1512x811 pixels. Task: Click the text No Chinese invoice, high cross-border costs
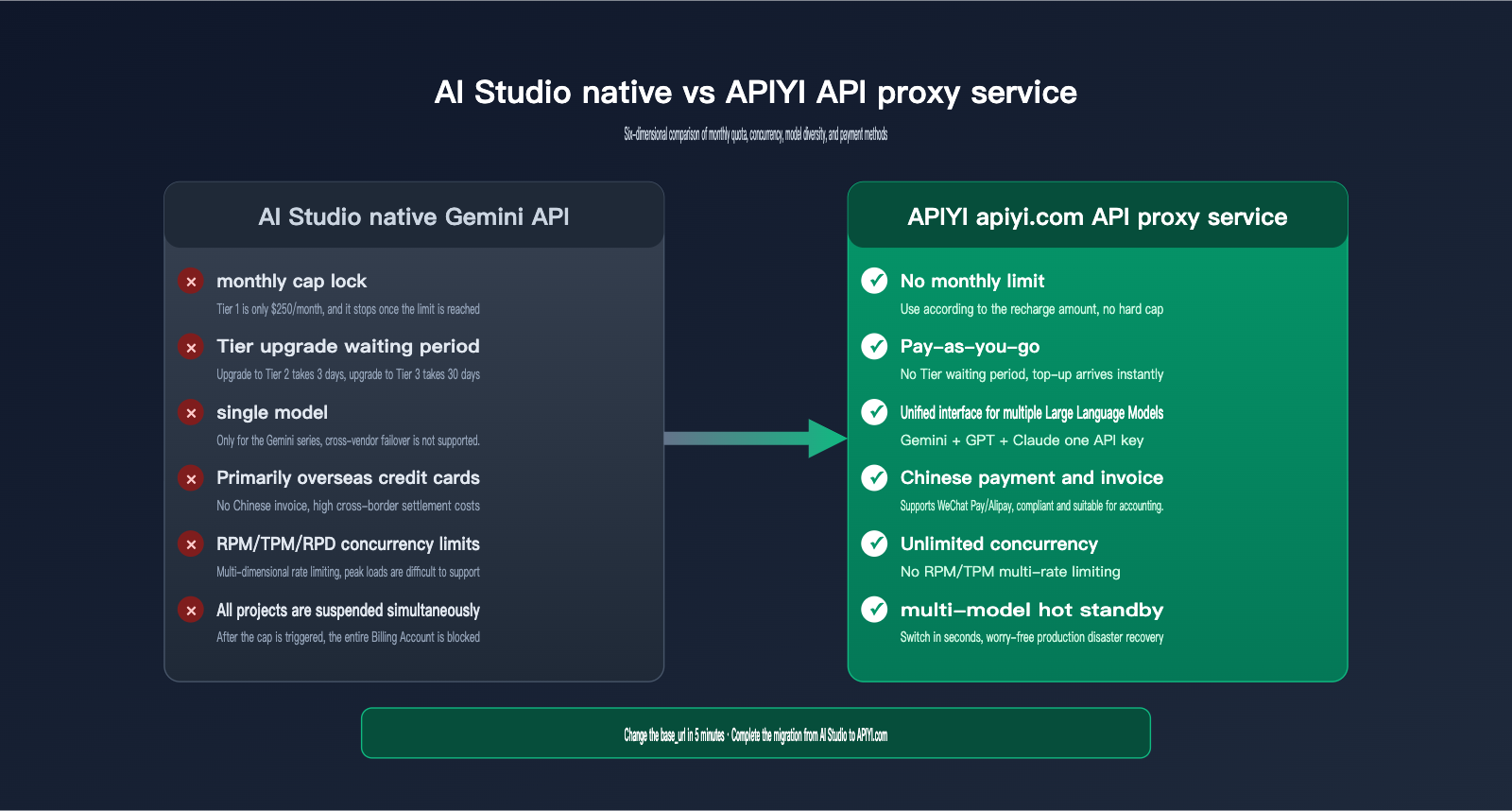[x=348, y=506]
